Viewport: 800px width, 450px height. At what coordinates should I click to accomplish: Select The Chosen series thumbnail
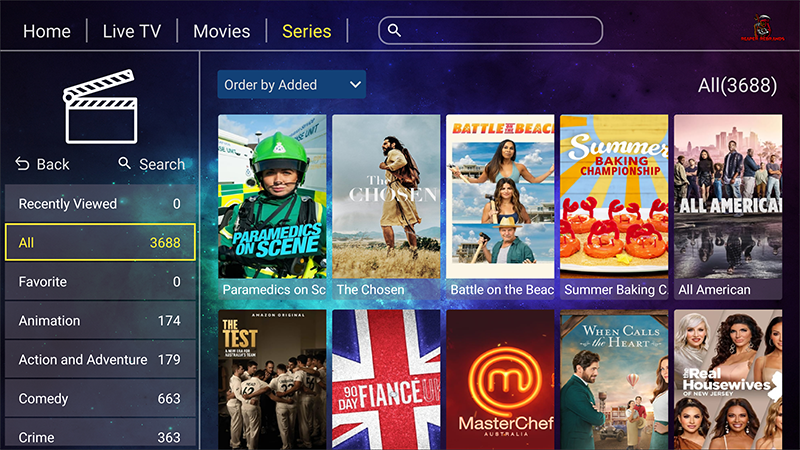tap(386, 207)
